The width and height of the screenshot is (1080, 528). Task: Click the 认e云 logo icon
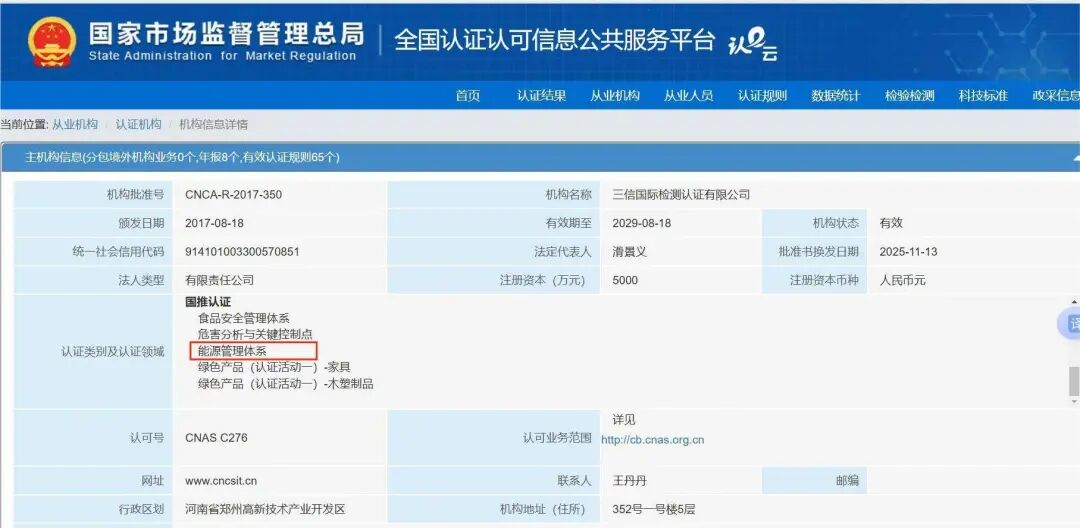(x=753, y=45)
